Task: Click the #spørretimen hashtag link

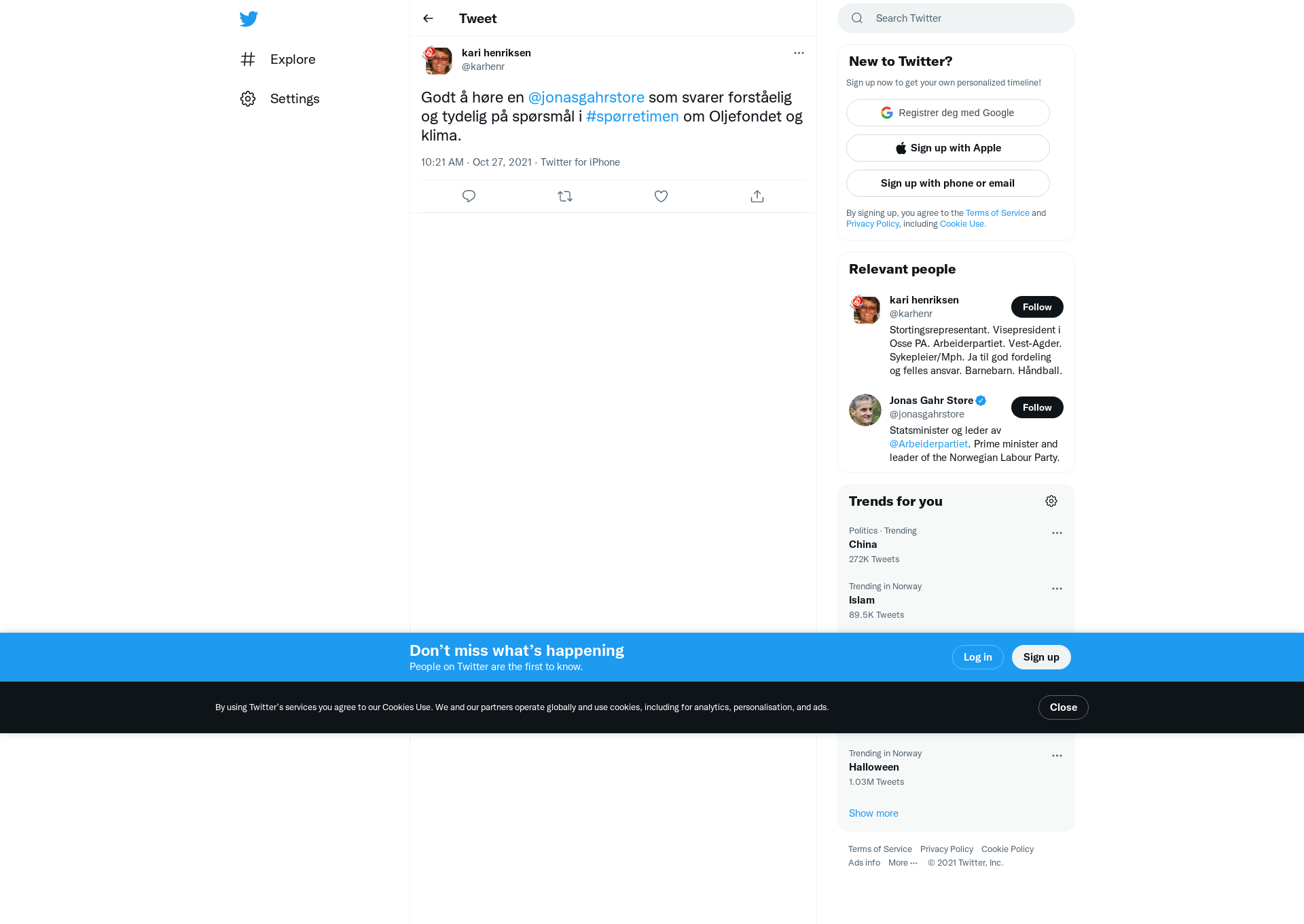Action: point(632,116)
